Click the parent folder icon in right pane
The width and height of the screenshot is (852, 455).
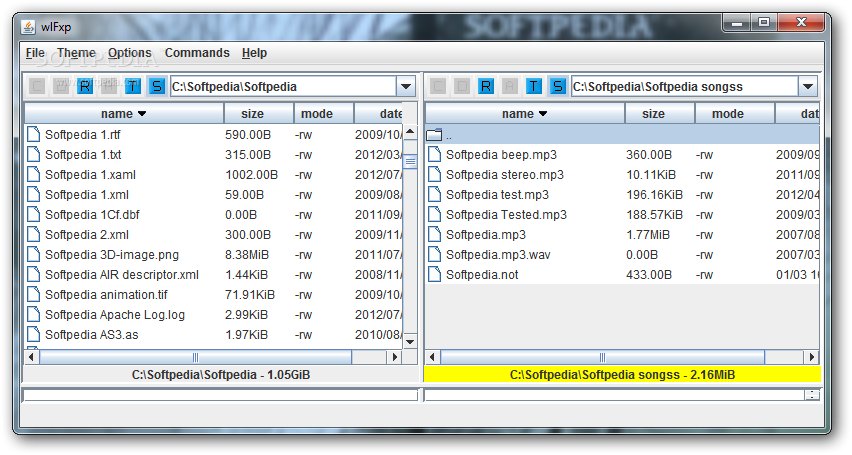click(x=434, y=135)
